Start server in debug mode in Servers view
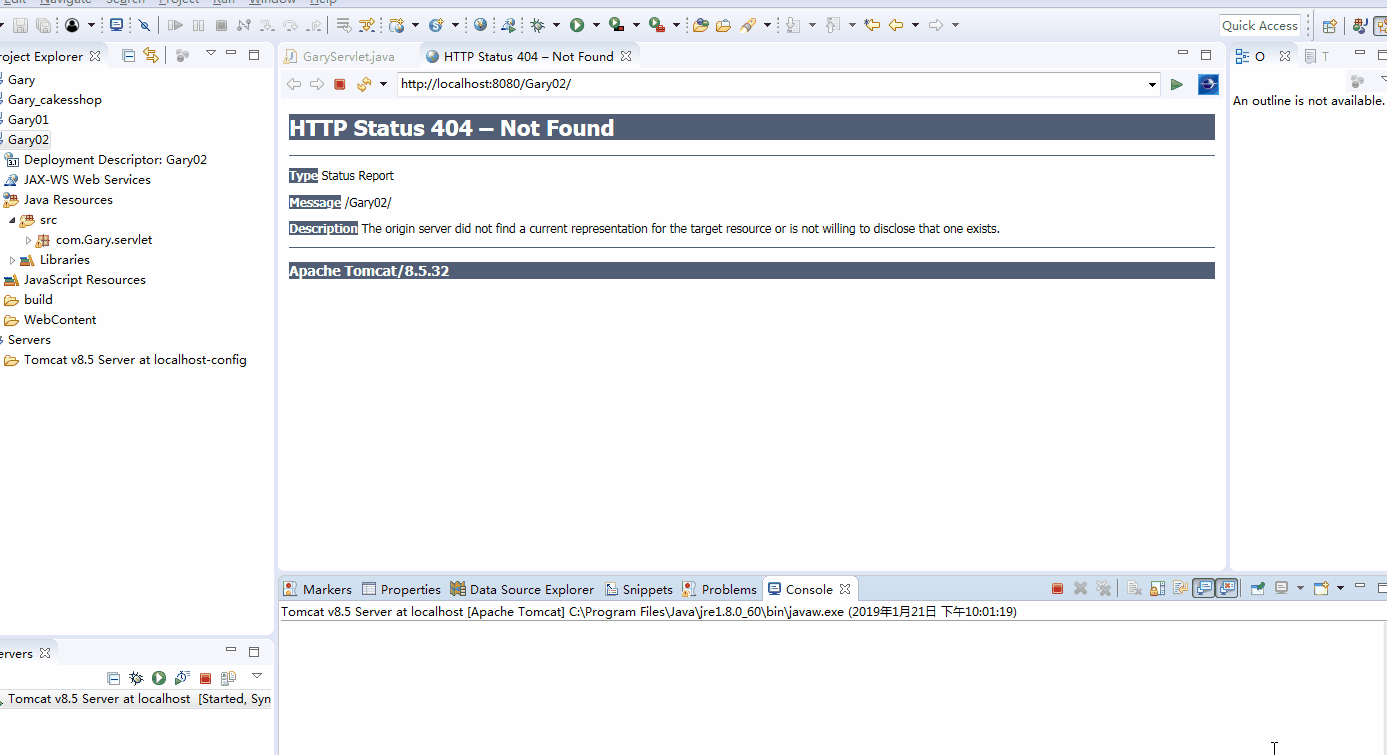Viewport: 1387px width, 755px height. tap(136, 678)
